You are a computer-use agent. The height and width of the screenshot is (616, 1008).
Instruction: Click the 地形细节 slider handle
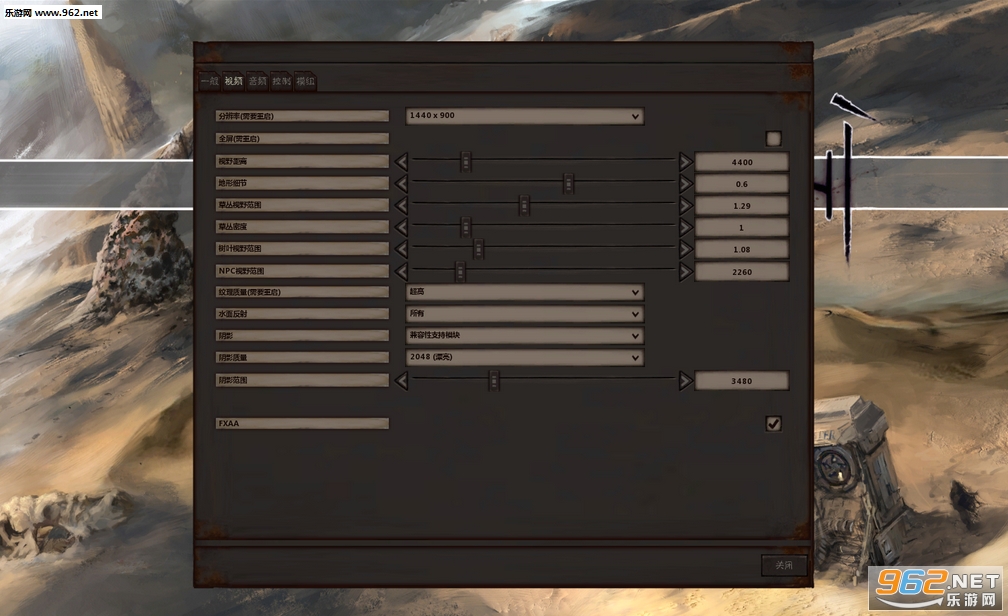click(x=568, y=183)
